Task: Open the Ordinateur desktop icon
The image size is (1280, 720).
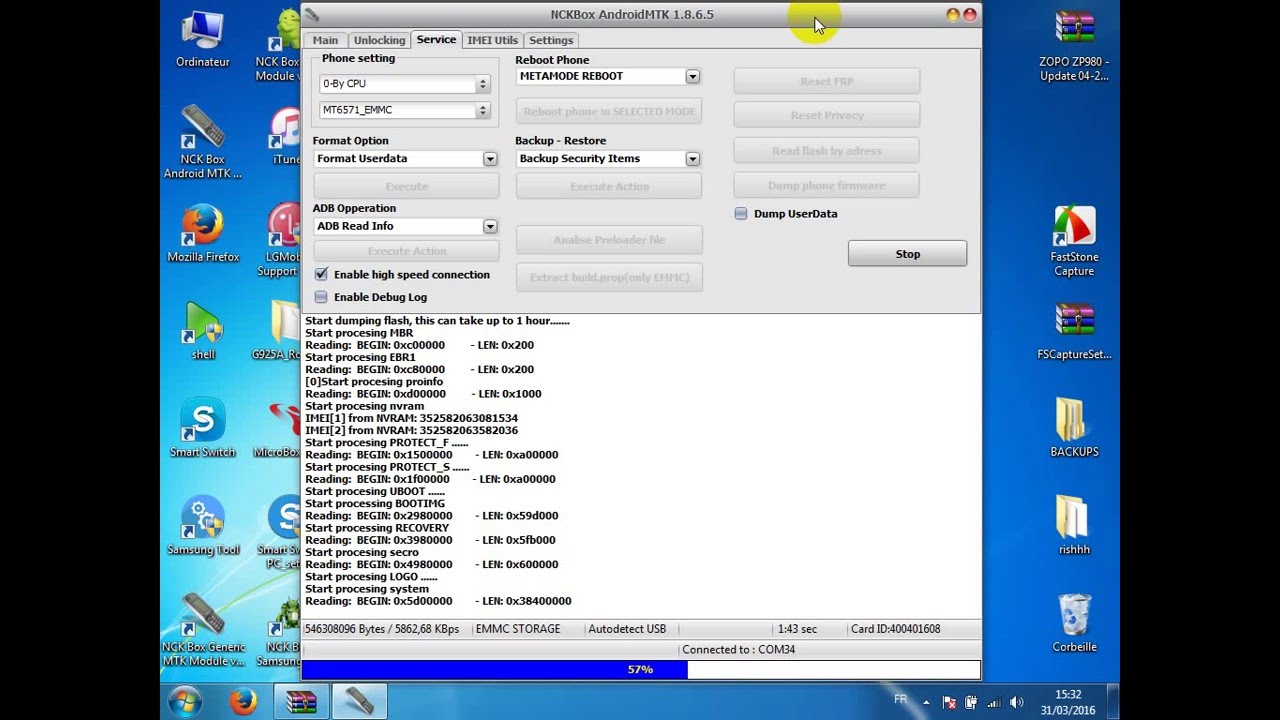Action: click(203, 40)
